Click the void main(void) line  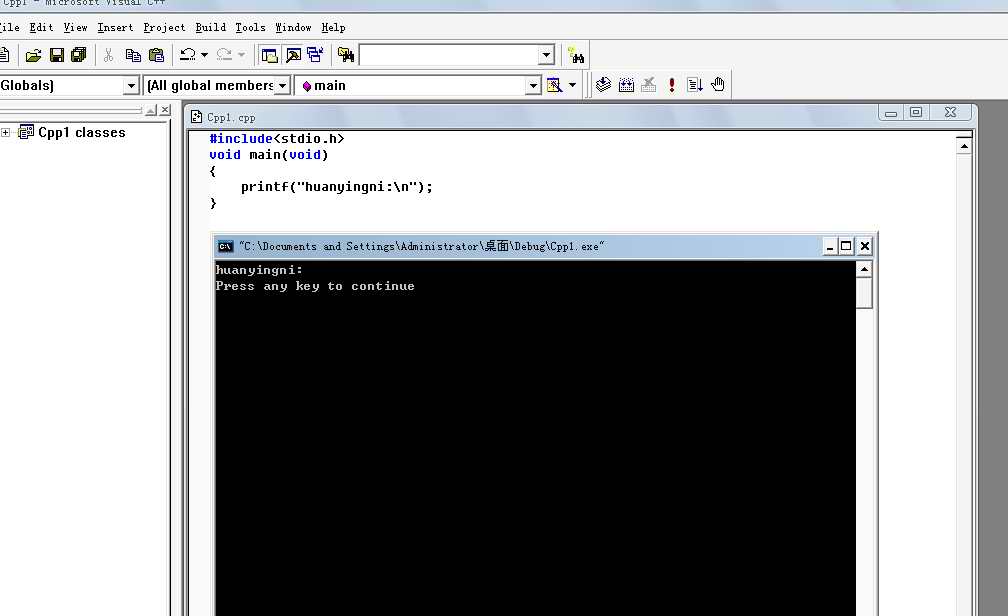[269, 155]
